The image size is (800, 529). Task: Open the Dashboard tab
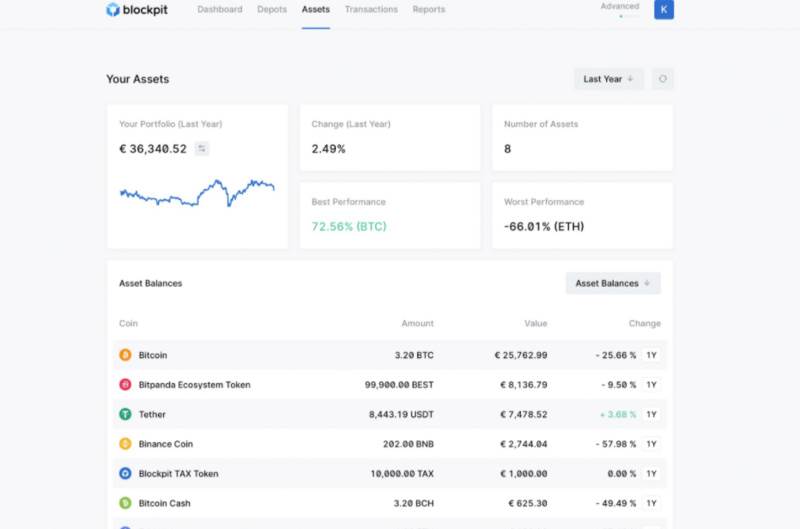[x=220, y=9]
